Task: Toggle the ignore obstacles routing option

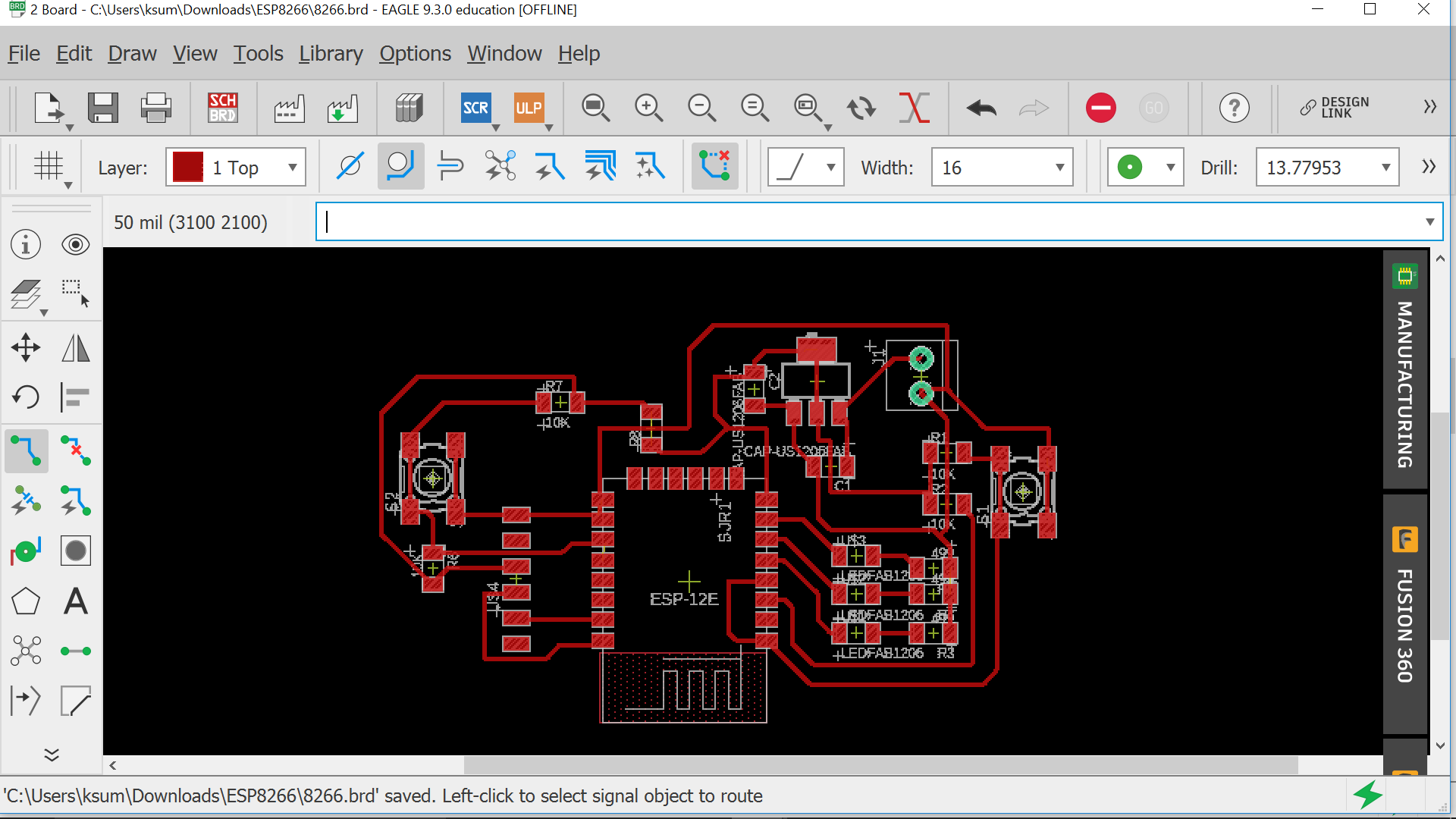Action: pyautogui.click(x=350, y=166)
